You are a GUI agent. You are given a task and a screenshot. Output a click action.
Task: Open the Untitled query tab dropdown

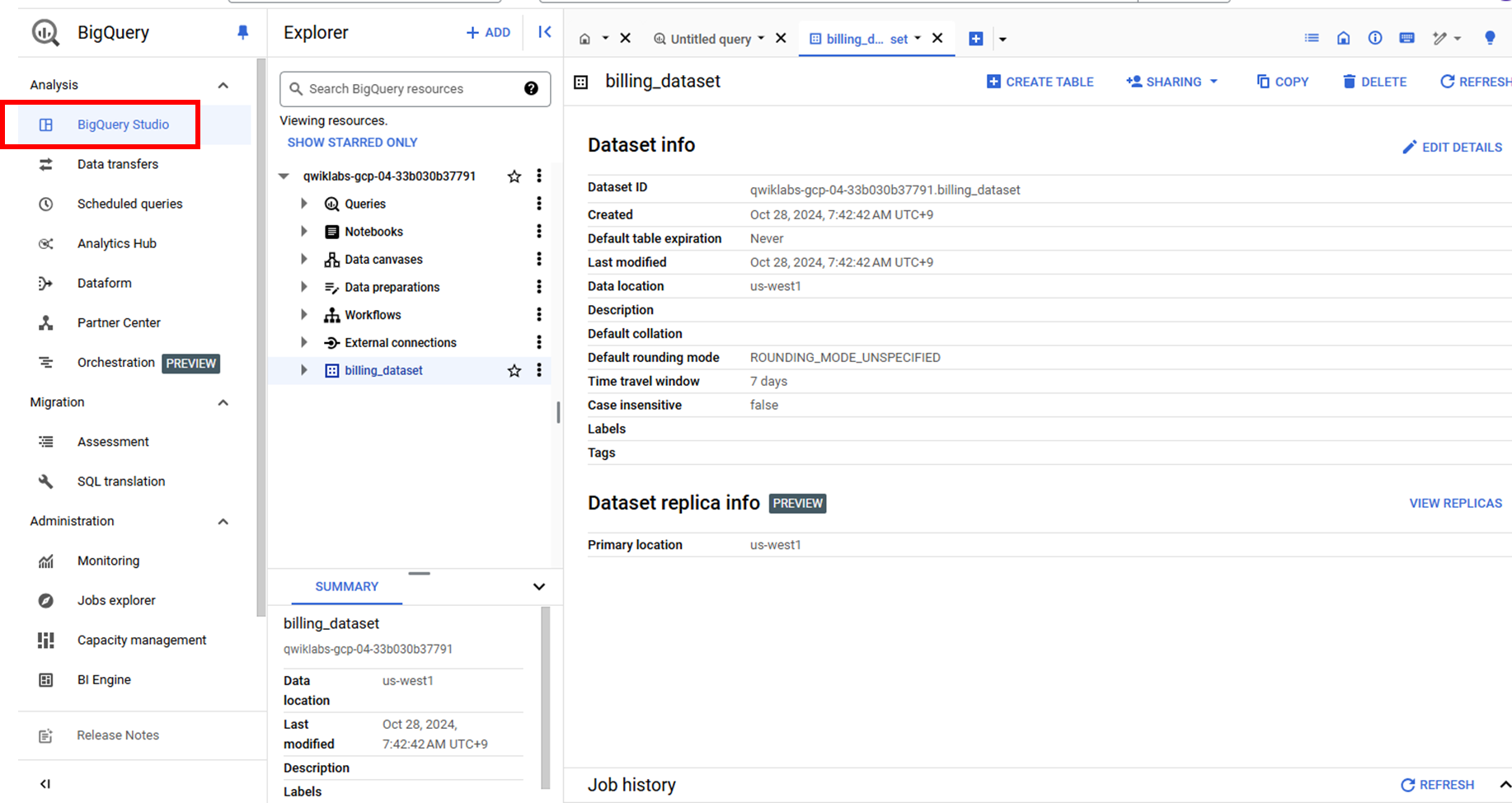(x=761, y=38)
